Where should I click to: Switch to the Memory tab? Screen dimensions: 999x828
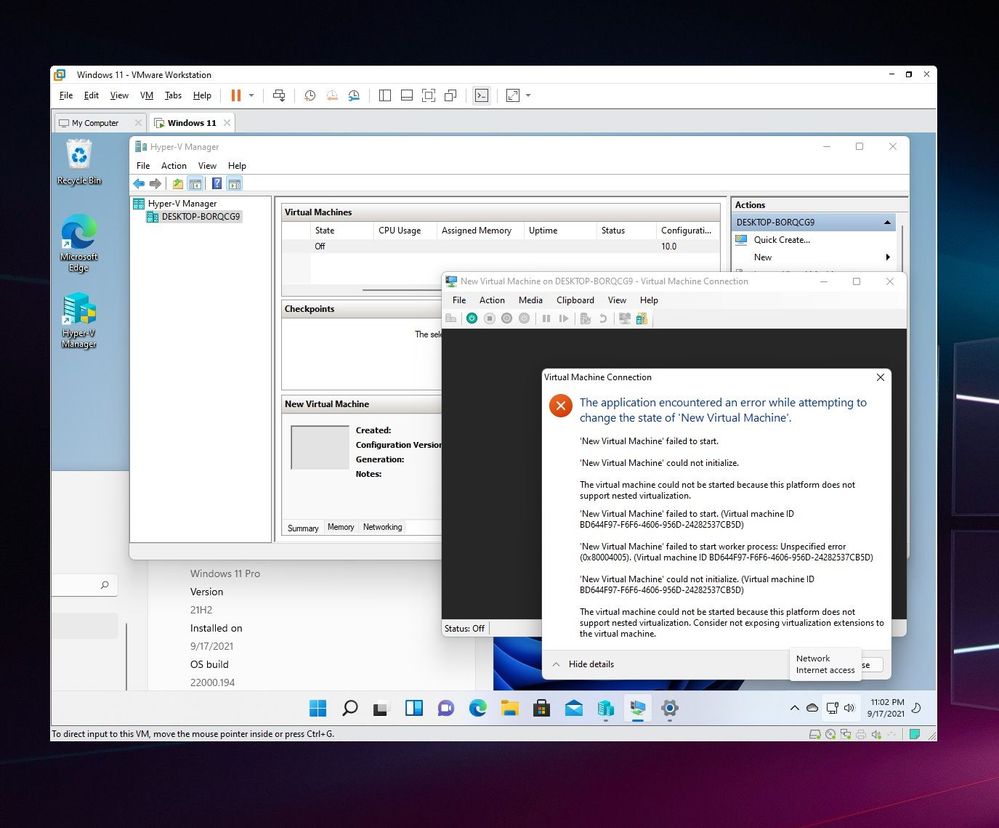(x=340, y=527)
